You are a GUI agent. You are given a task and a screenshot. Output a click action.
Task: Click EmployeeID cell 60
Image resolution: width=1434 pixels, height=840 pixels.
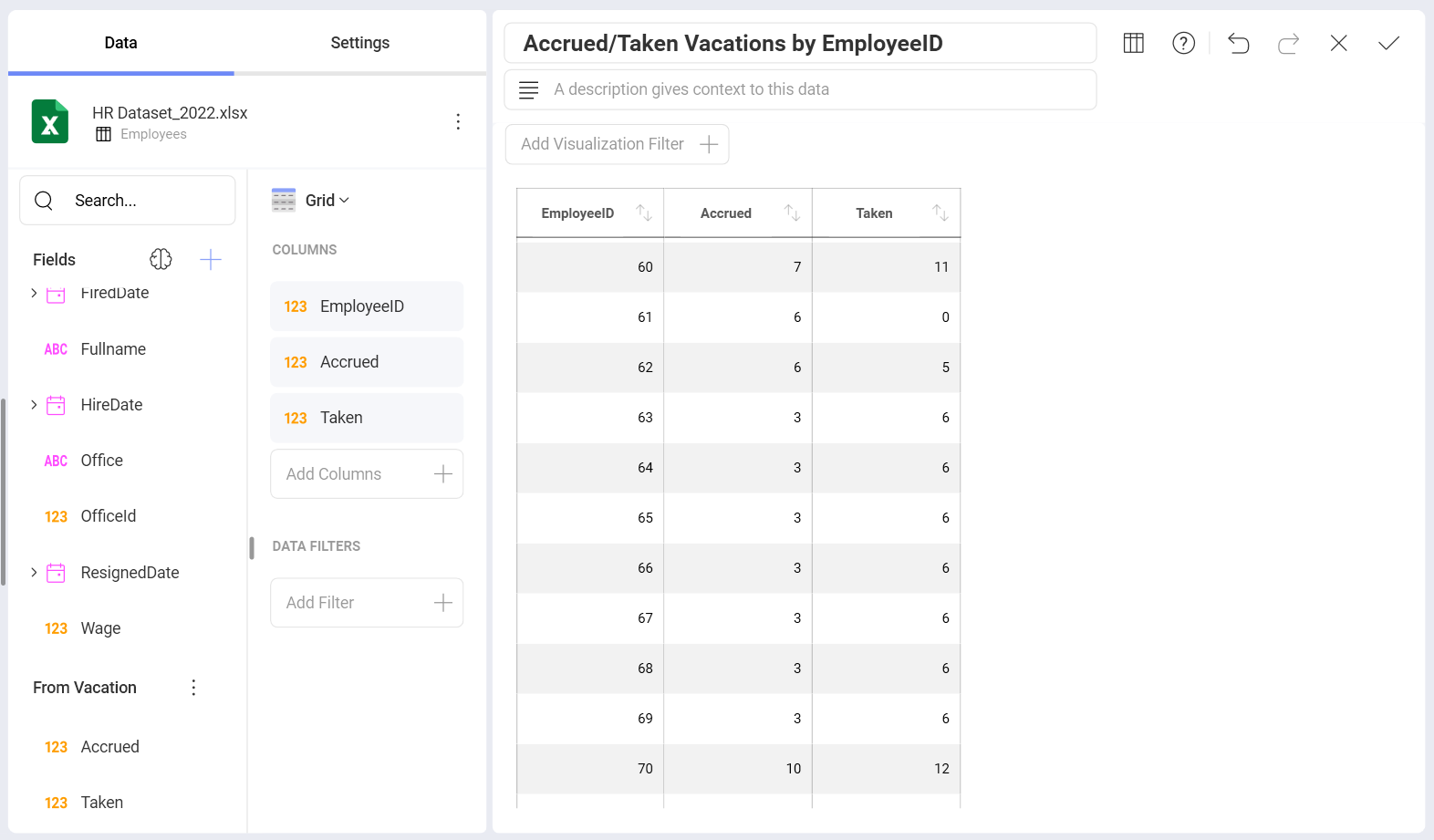pyautogui.click(x=590, y=267)
